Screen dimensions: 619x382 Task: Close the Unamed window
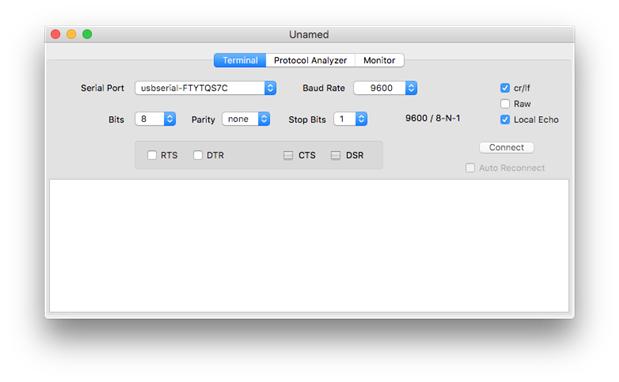click(56, 34)
